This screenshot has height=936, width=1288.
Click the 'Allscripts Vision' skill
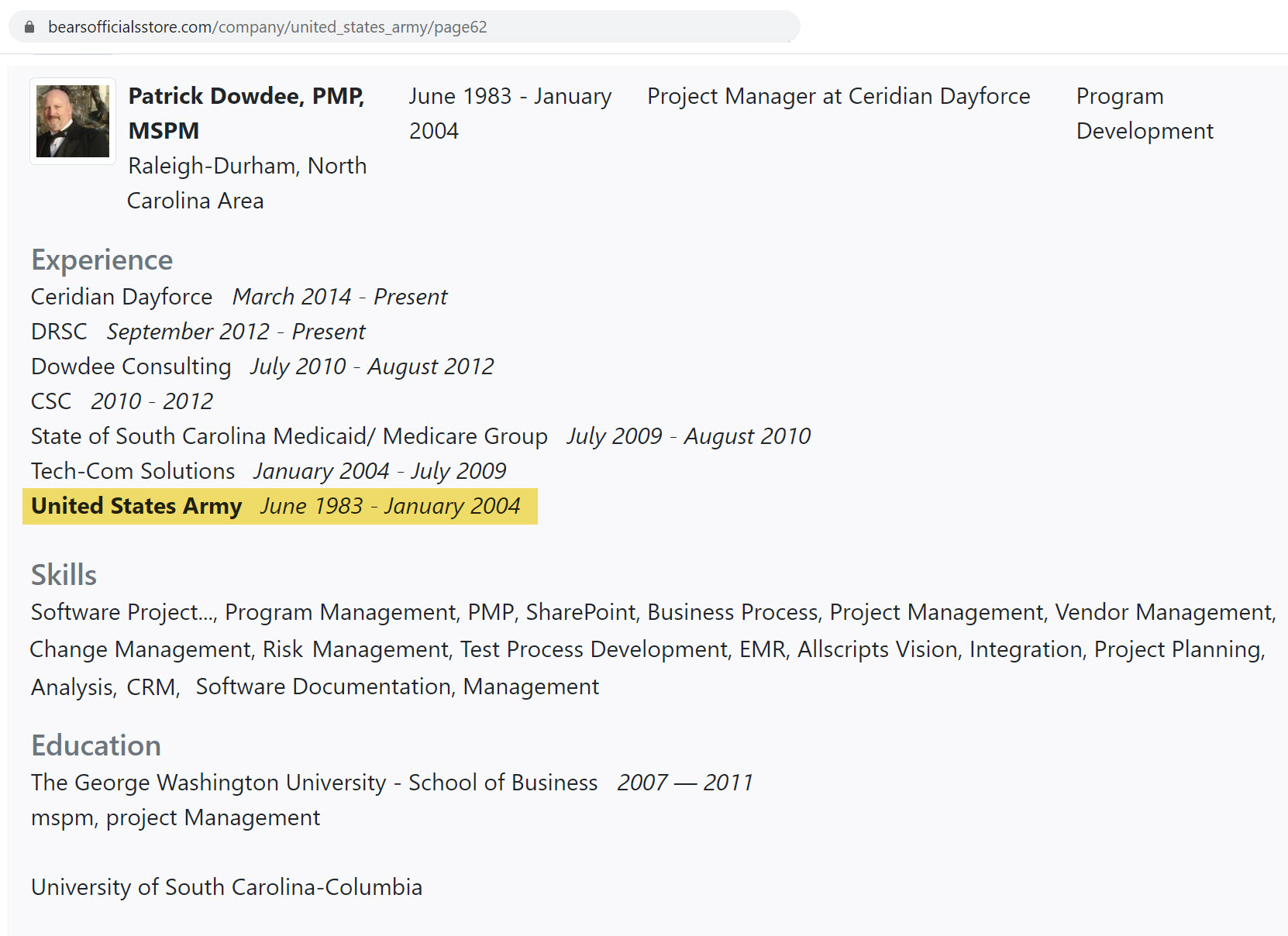pyautogui.click(x=877, y=649)
